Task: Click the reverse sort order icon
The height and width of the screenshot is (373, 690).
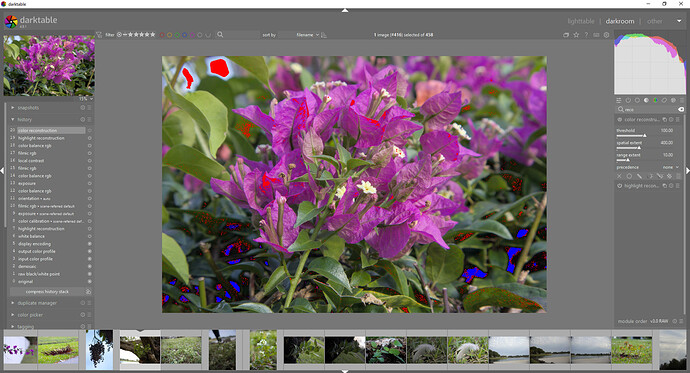Action: point(324,35)
